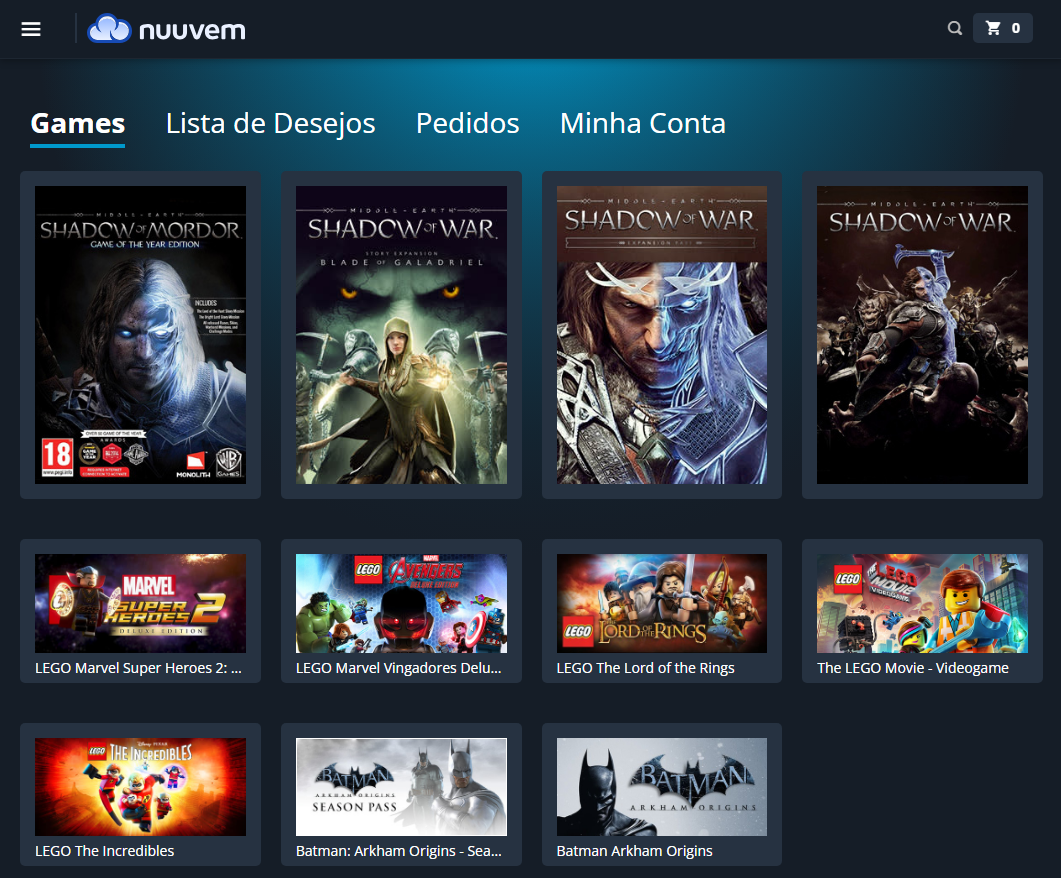Open the Pedidos tab
Image resolution: width=1061 pixels, height=878 pixels.
[468, 124]
